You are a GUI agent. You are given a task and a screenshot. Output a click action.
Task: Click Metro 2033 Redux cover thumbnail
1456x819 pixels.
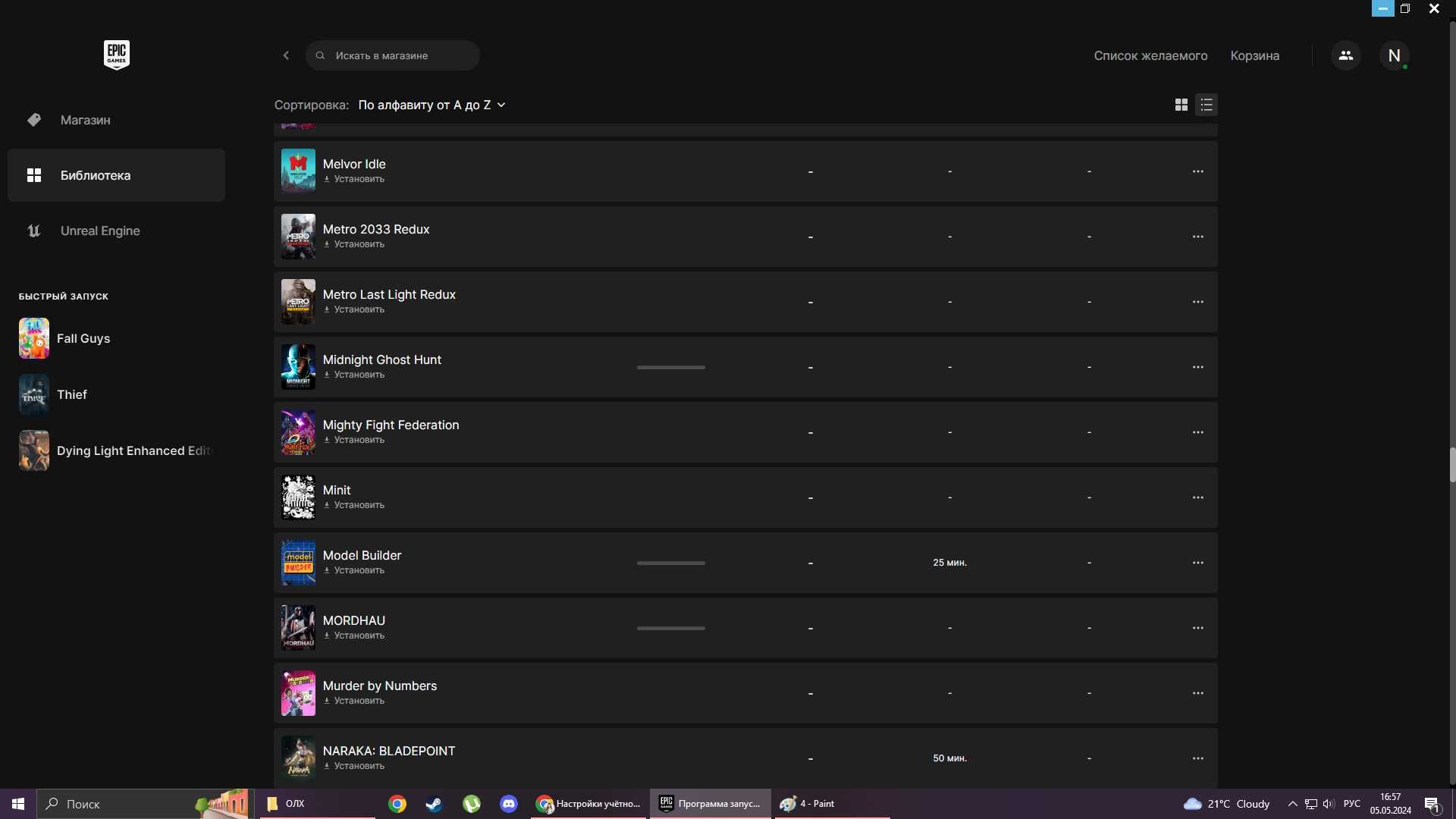click(x=298, y=236)
